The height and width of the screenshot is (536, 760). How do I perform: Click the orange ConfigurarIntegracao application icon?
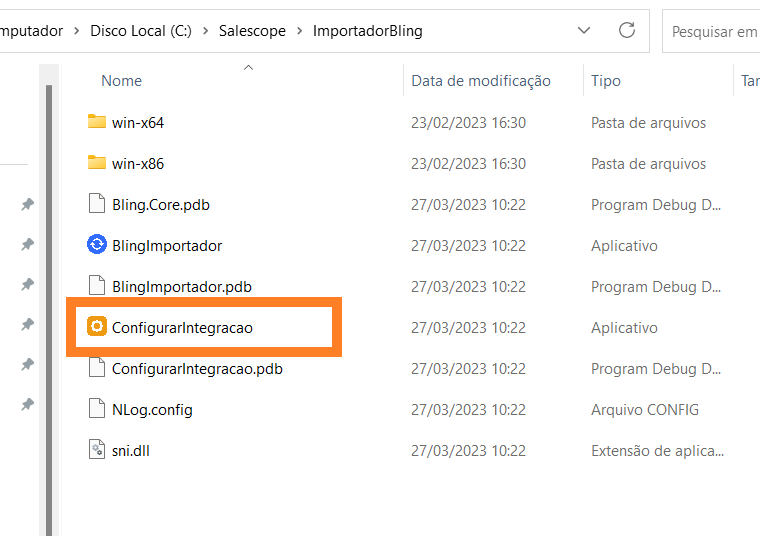pyautogui.click(x=97, y=326)
